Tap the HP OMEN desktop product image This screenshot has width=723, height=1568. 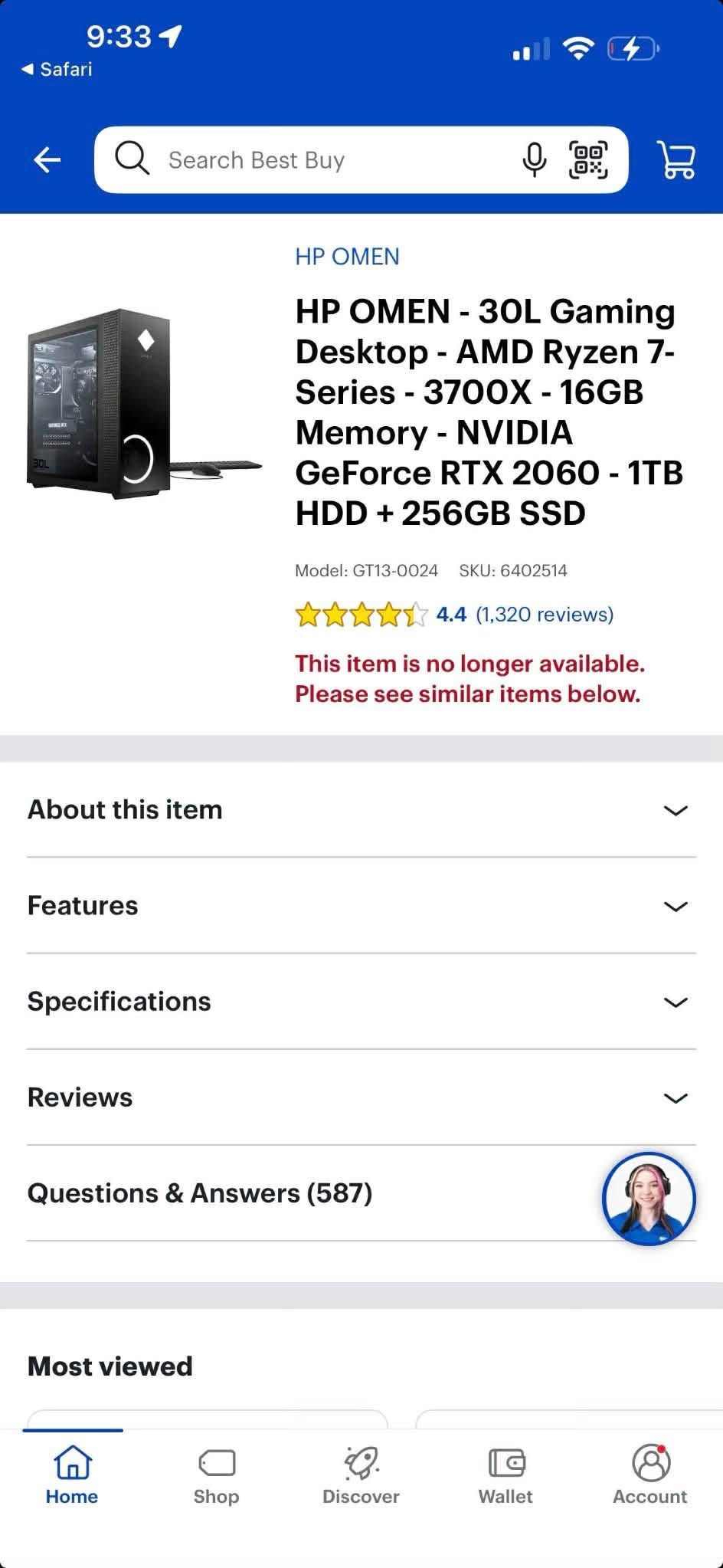click(x=144, y=405)
